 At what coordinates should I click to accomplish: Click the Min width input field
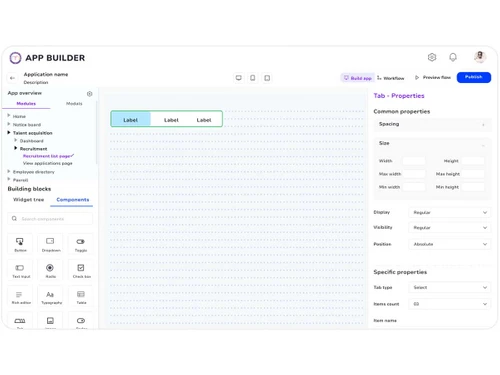(x=414, y=187)
